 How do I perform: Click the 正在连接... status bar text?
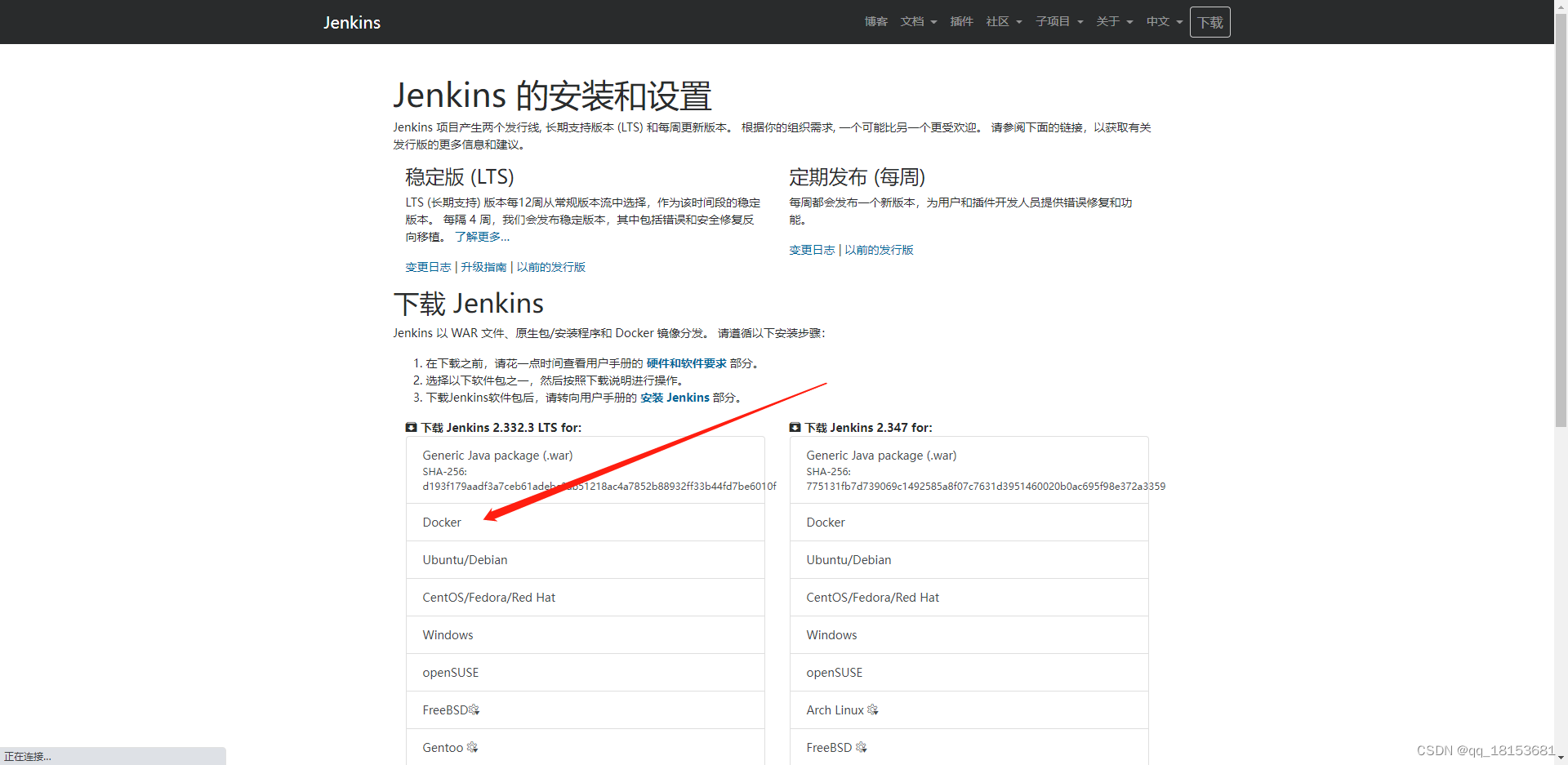(28, 757)
